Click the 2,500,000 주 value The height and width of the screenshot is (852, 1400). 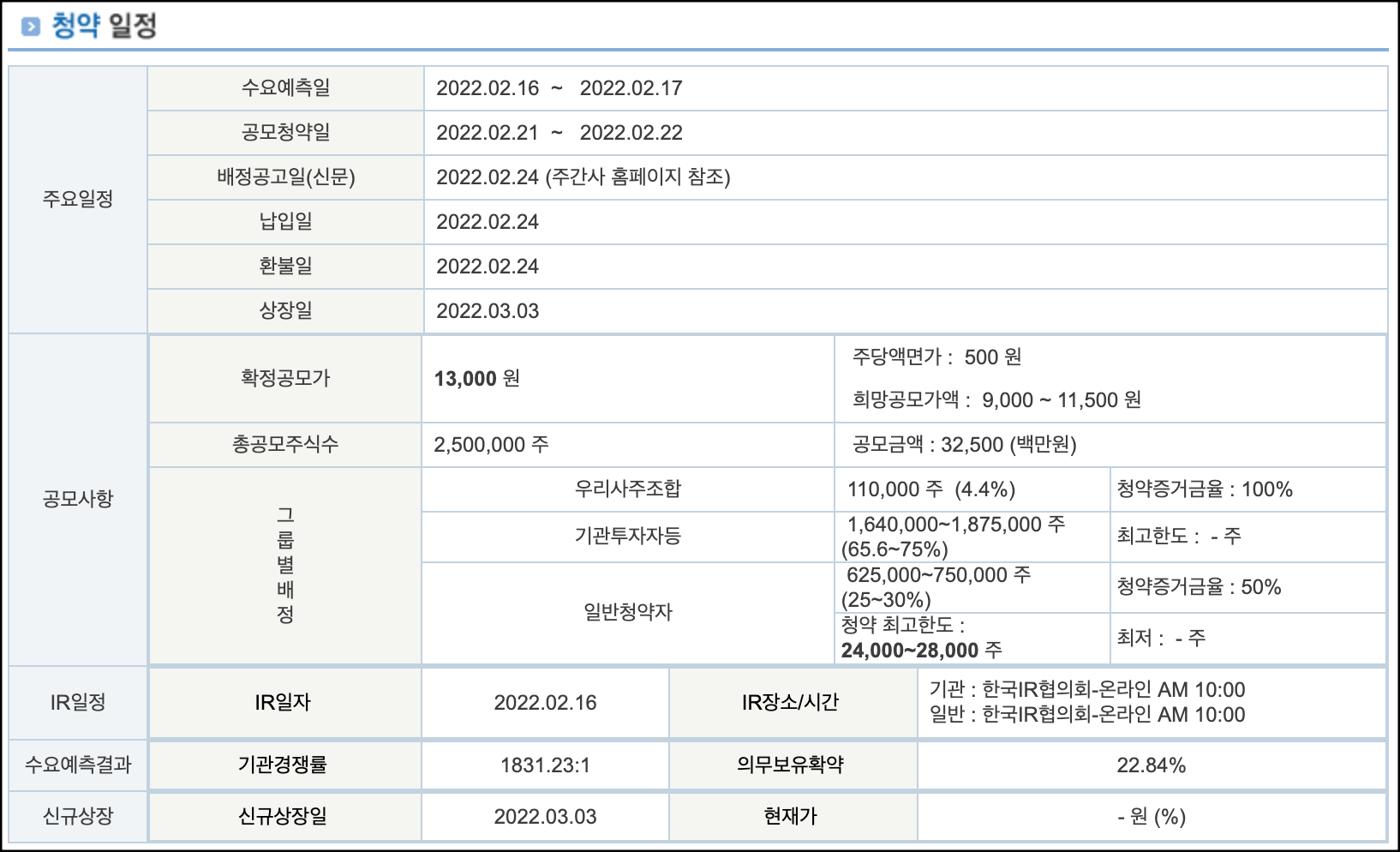[x=491, y=445]
